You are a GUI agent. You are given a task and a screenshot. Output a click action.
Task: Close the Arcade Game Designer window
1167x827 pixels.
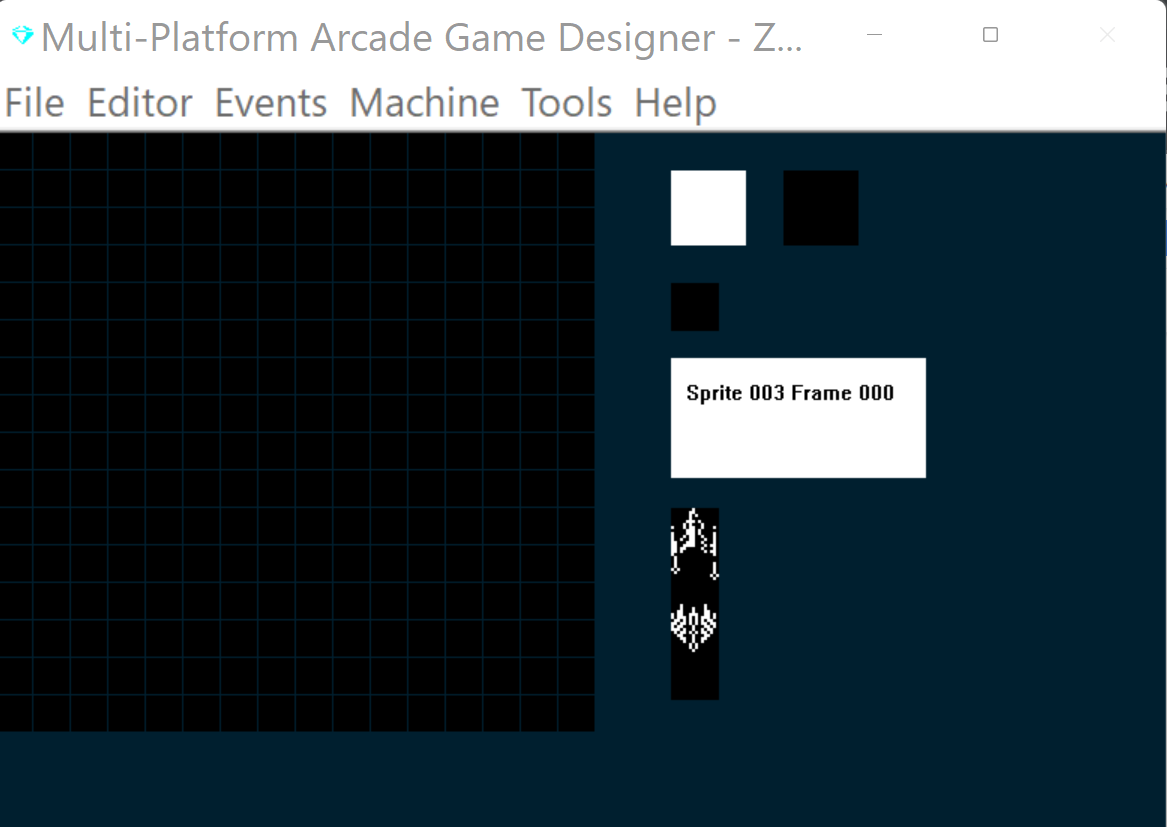pos(1107,34)
